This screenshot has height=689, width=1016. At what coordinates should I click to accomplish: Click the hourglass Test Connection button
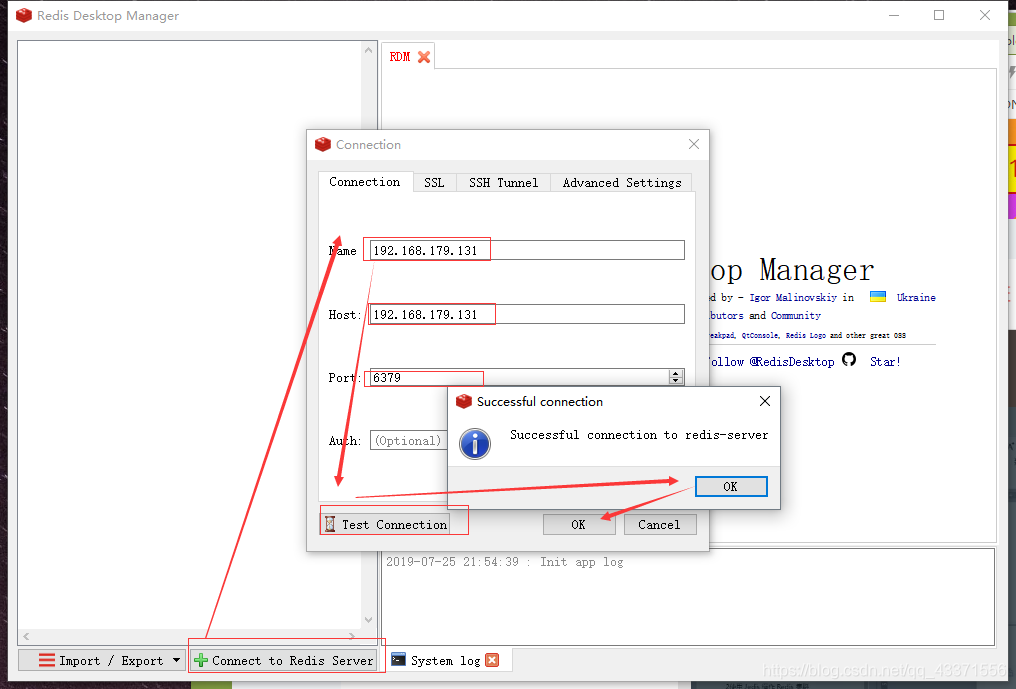[x=386, y=524]
